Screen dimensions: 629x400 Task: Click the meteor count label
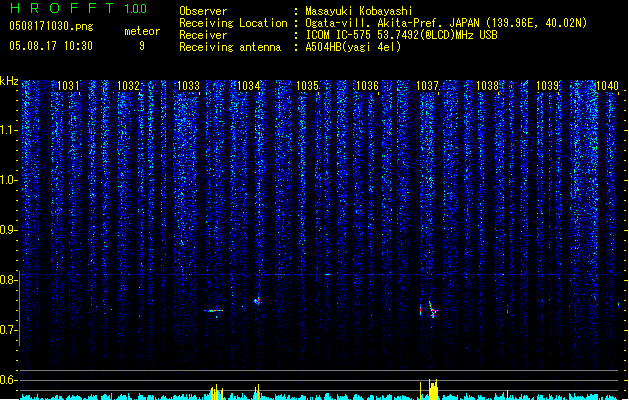point(142,31)
